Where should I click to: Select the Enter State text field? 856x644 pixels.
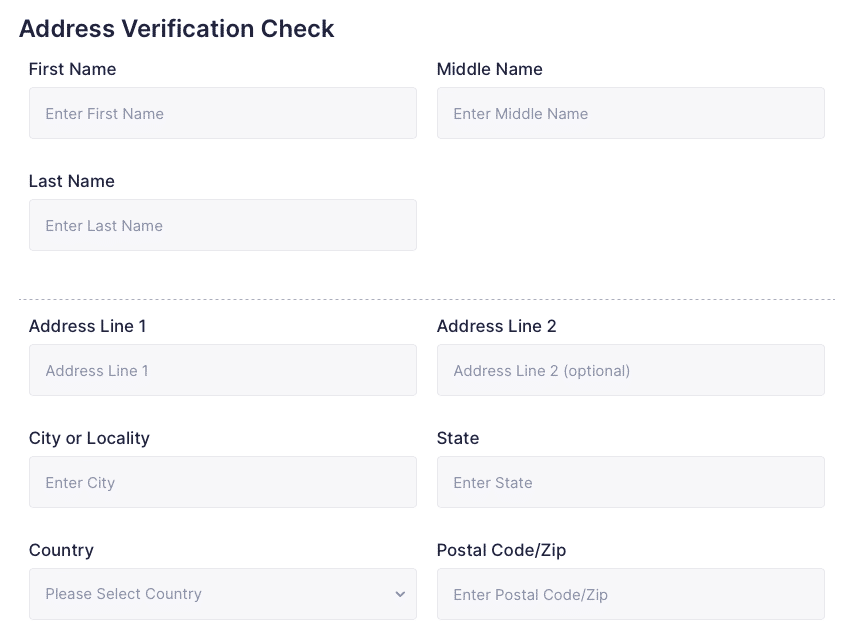pyautogui.click(x=631, y=482)
